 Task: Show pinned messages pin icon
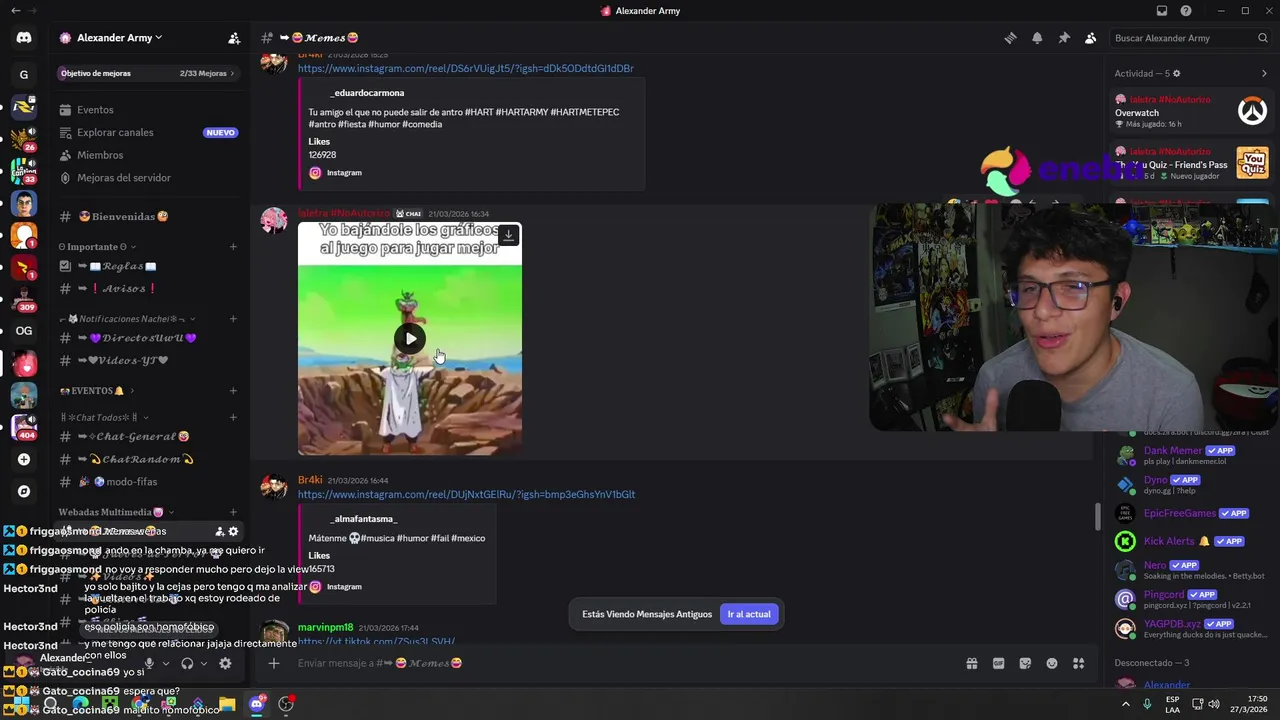1064,38
